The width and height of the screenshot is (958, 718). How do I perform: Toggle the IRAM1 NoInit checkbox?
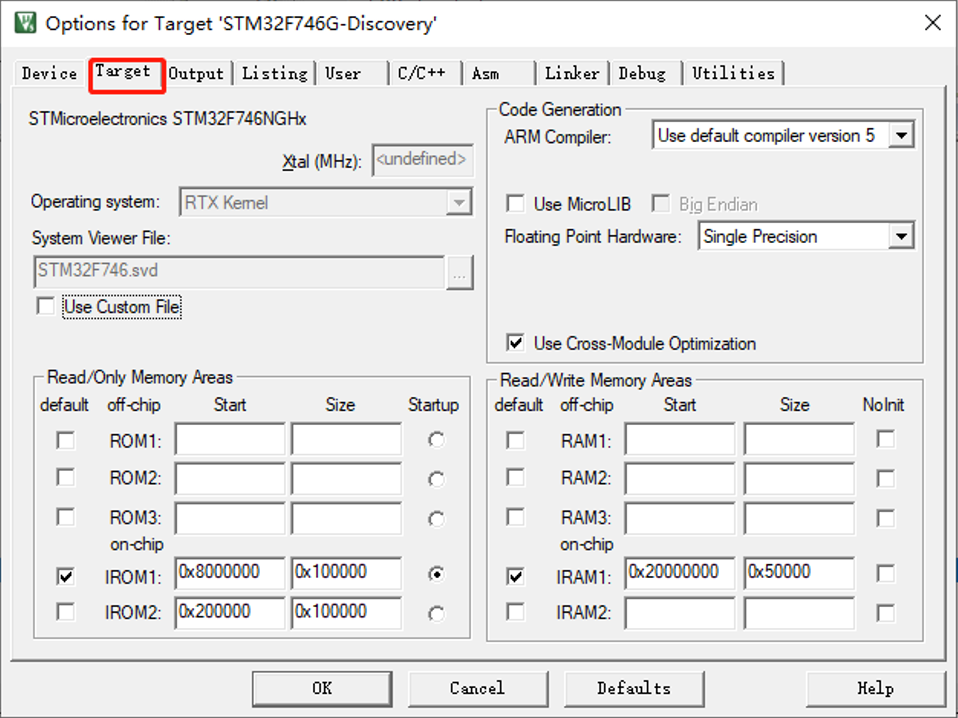click(885, 574)
